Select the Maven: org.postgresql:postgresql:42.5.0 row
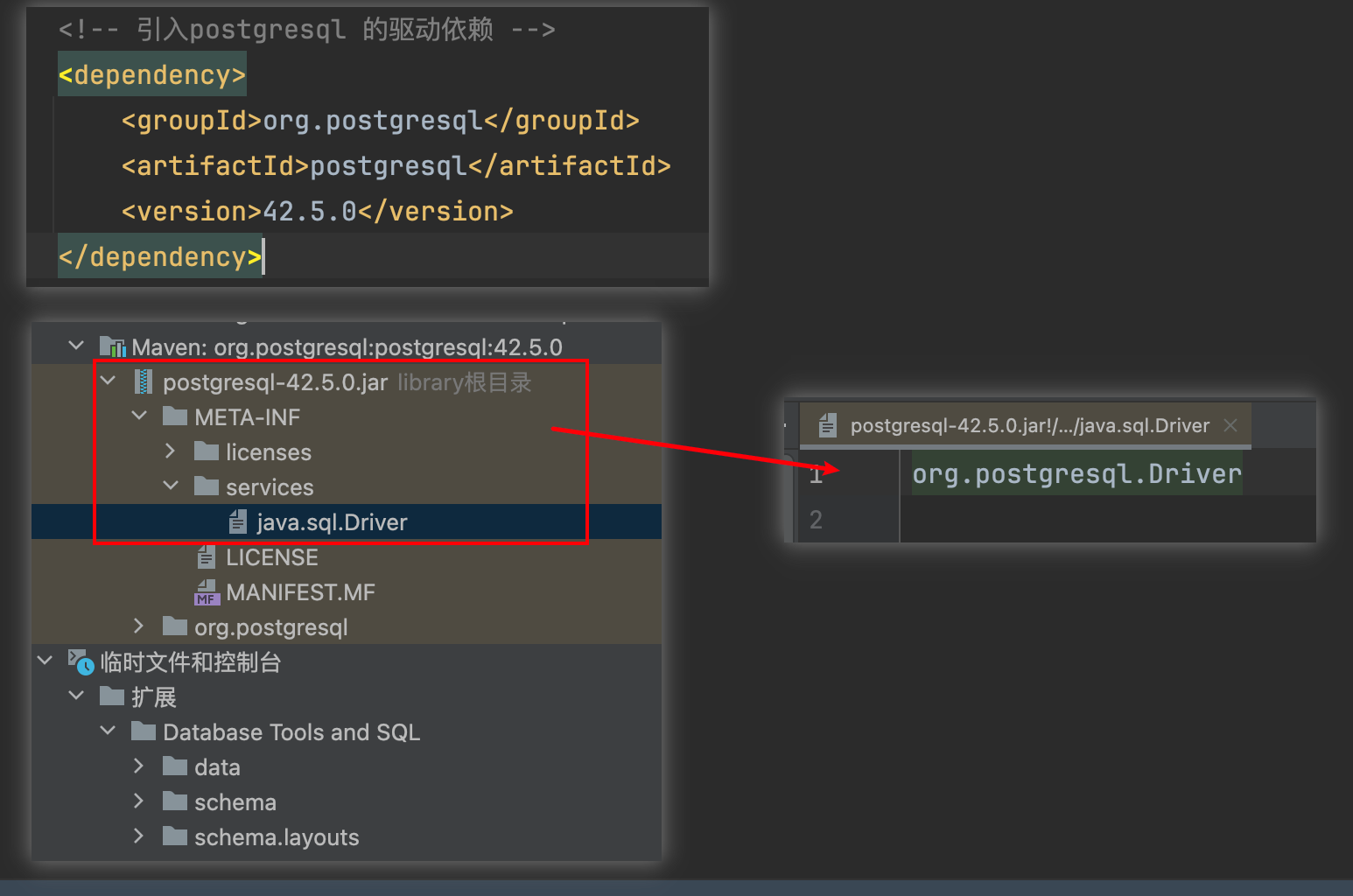 tap(347, 347)
